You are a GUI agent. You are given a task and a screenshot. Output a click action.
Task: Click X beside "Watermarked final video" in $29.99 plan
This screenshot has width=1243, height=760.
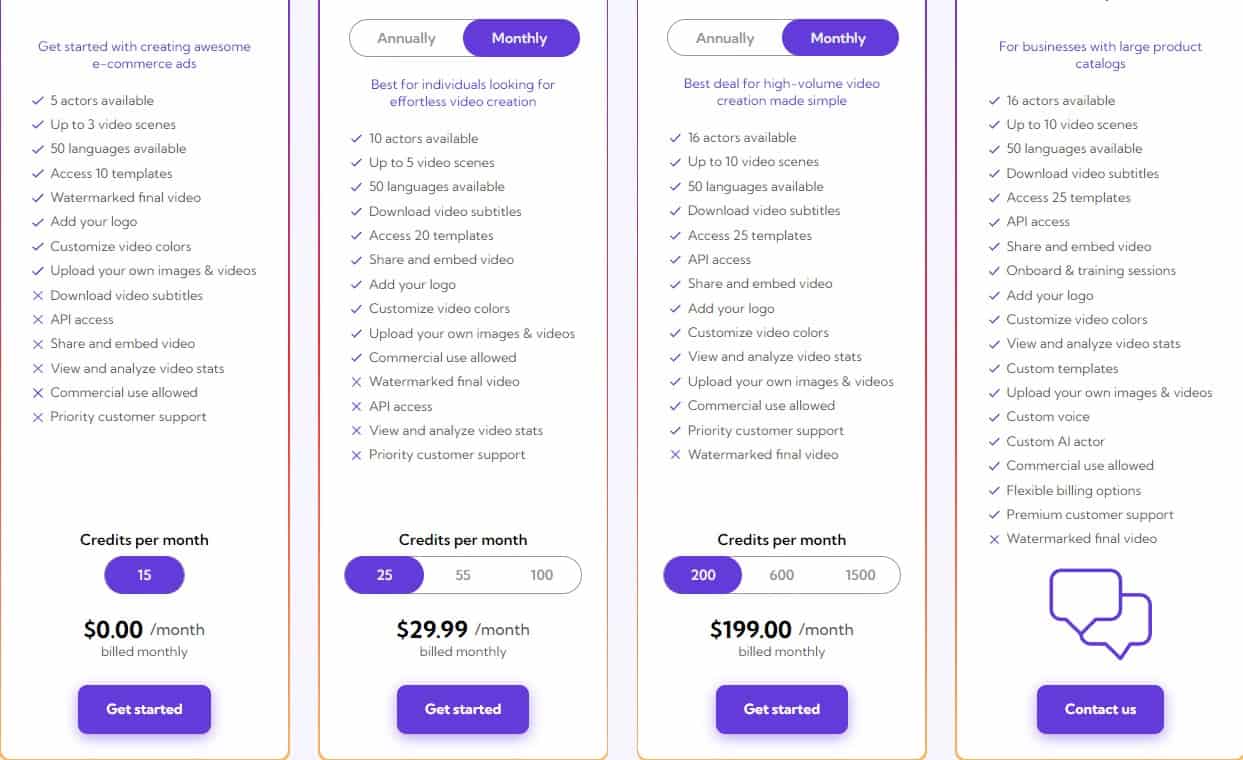[x=357, y=381]
